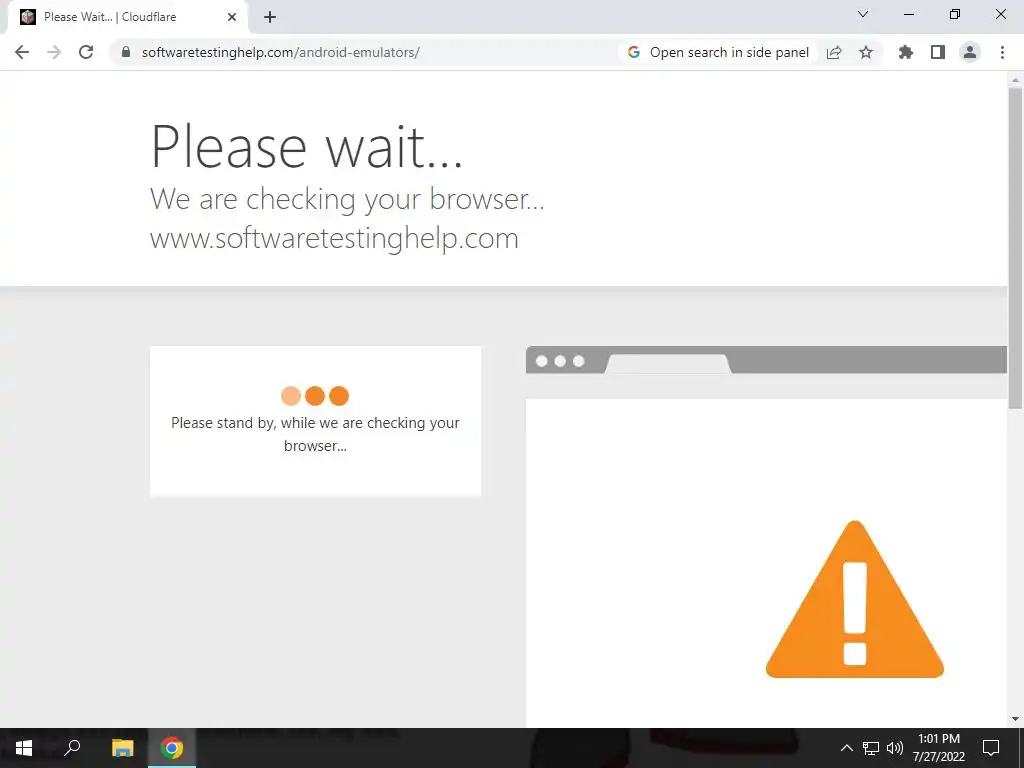
Task: Reload the current page
Action: [86, 52]
